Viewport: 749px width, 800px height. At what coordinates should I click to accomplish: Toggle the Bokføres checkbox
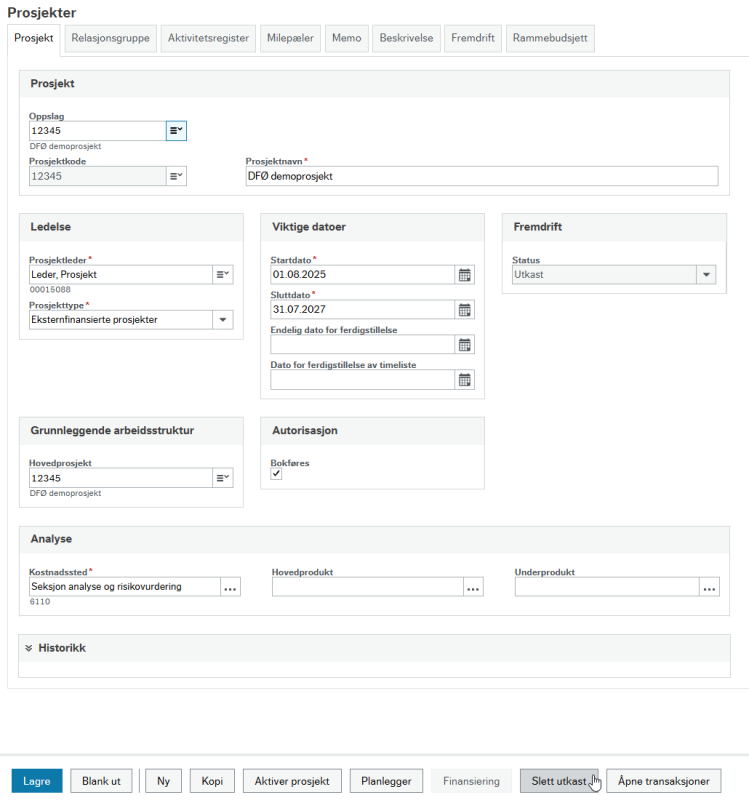coord(276,474)
